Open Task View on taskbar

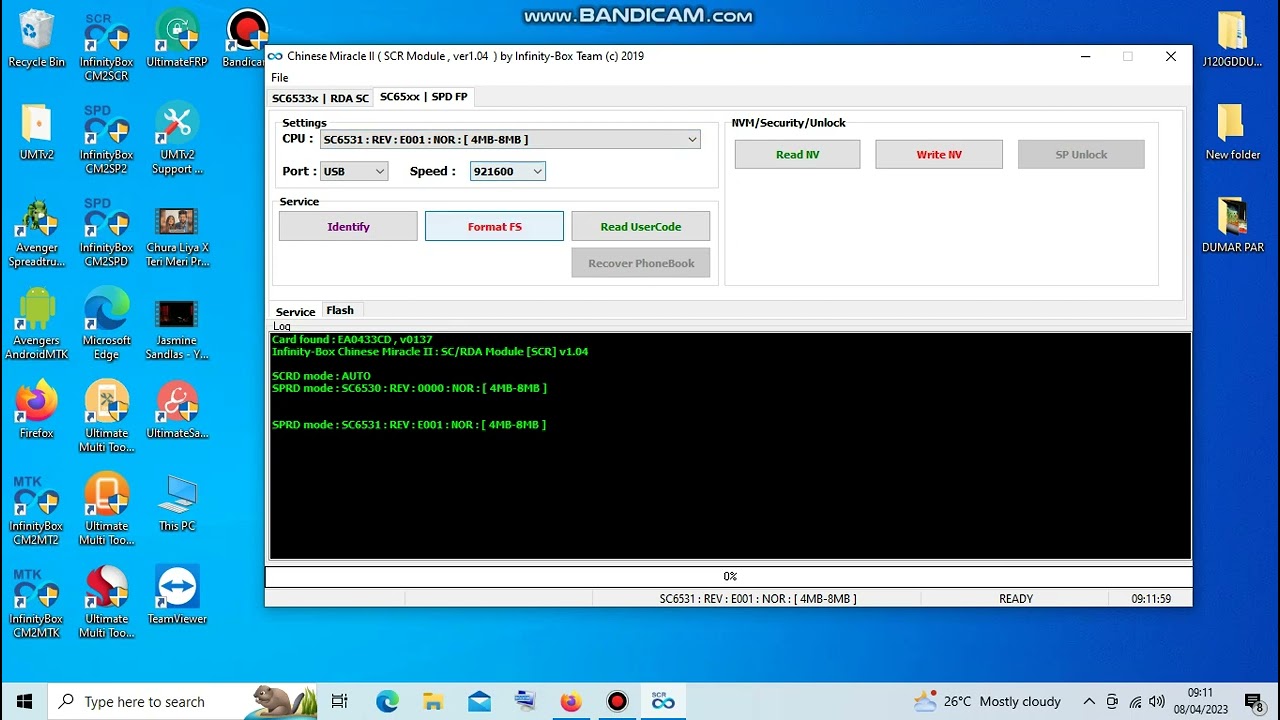tap(339, 701)
